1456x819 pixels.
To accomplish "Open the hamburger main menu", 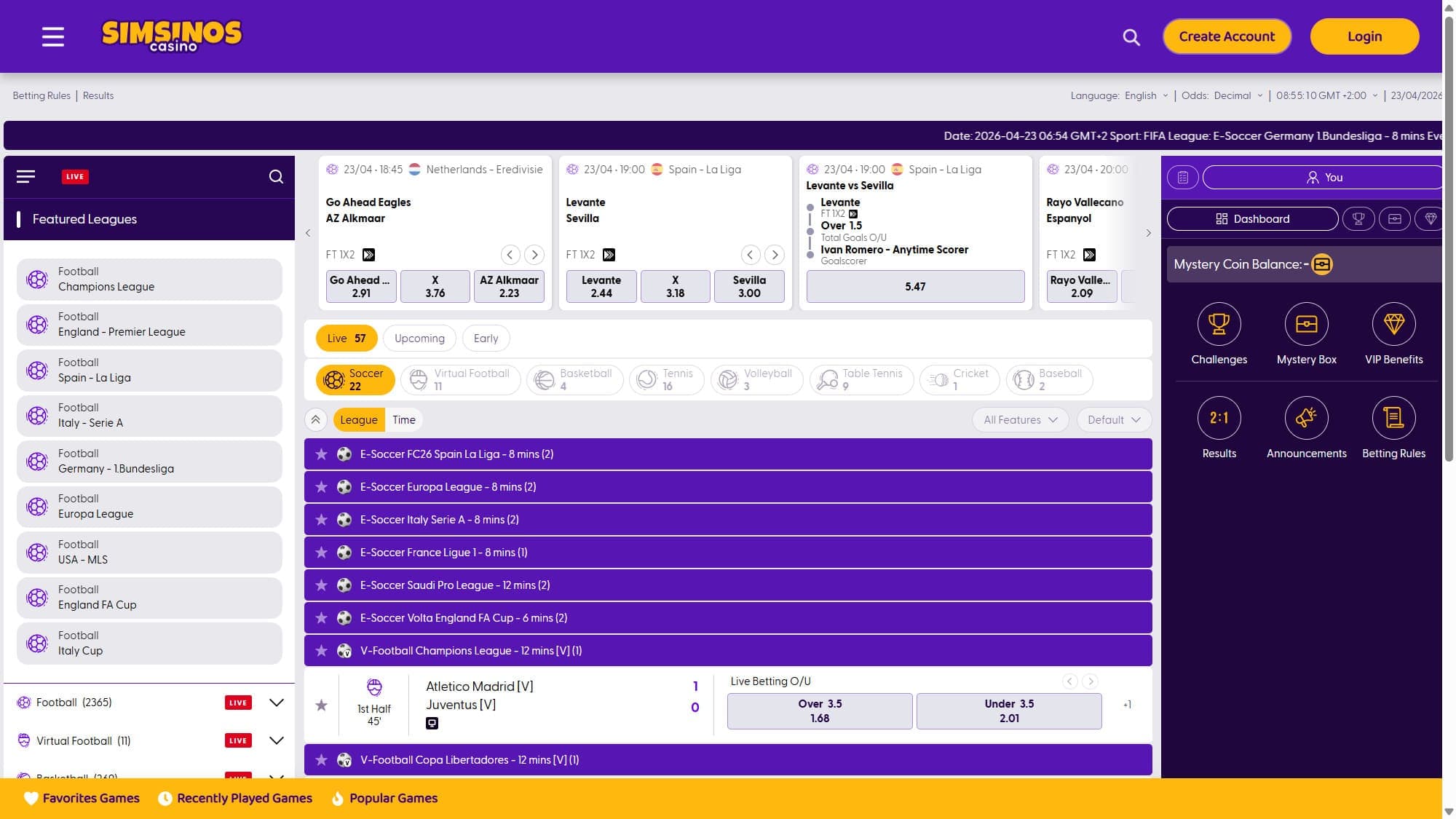I will (53, 36).
